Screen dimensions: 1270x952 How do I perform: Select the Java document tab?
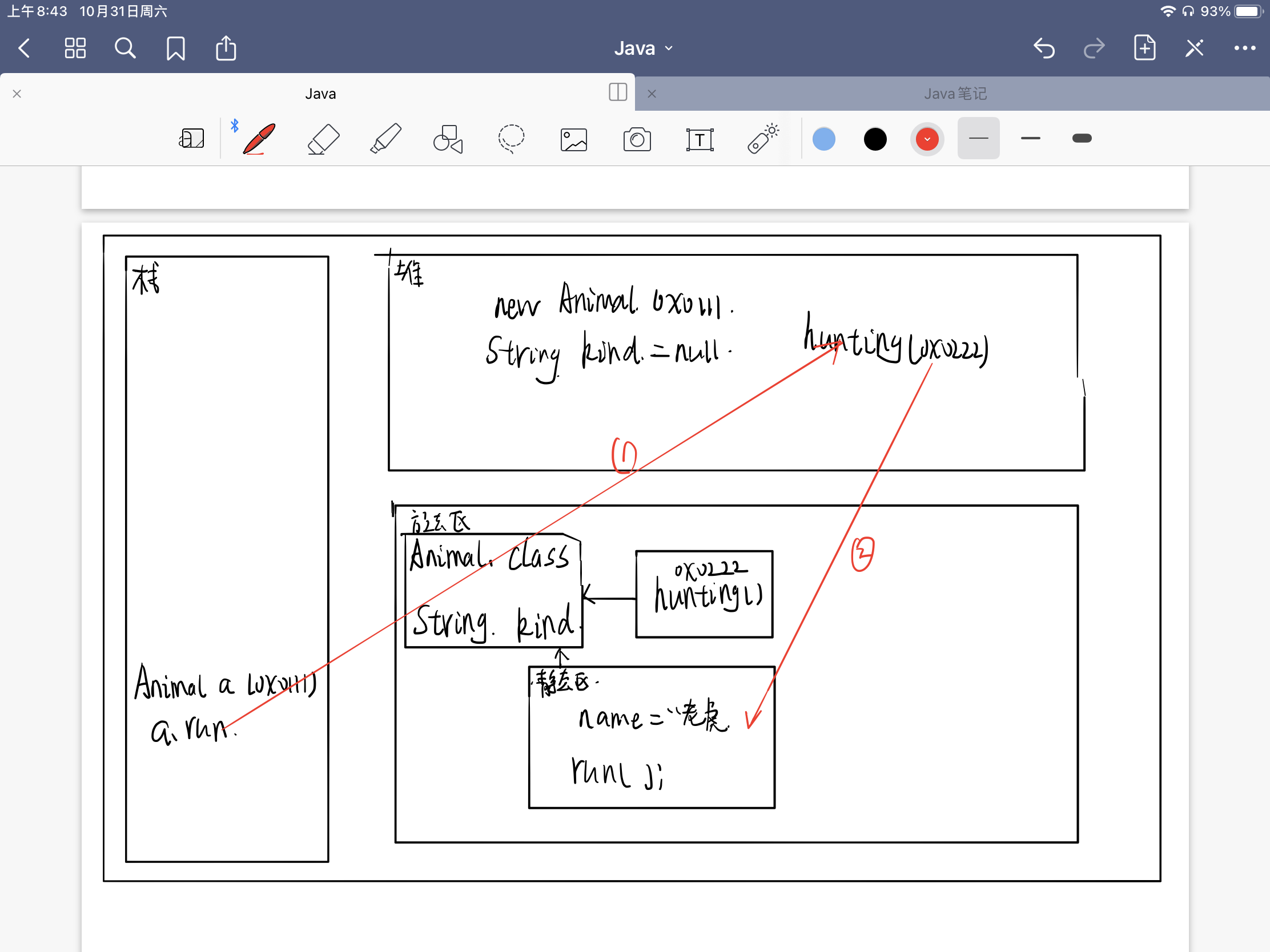[320, 94]
